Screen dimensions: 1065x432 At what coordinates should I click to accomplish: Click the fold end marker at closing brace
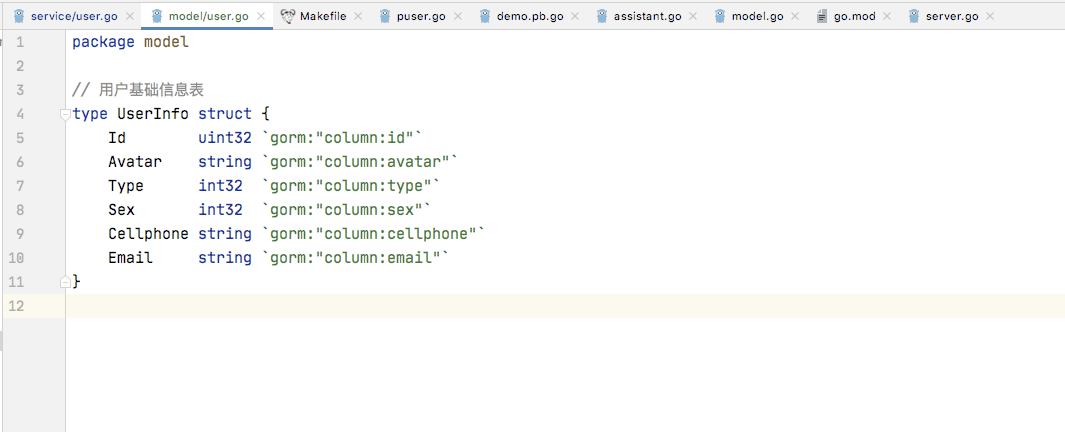point(66,282)
